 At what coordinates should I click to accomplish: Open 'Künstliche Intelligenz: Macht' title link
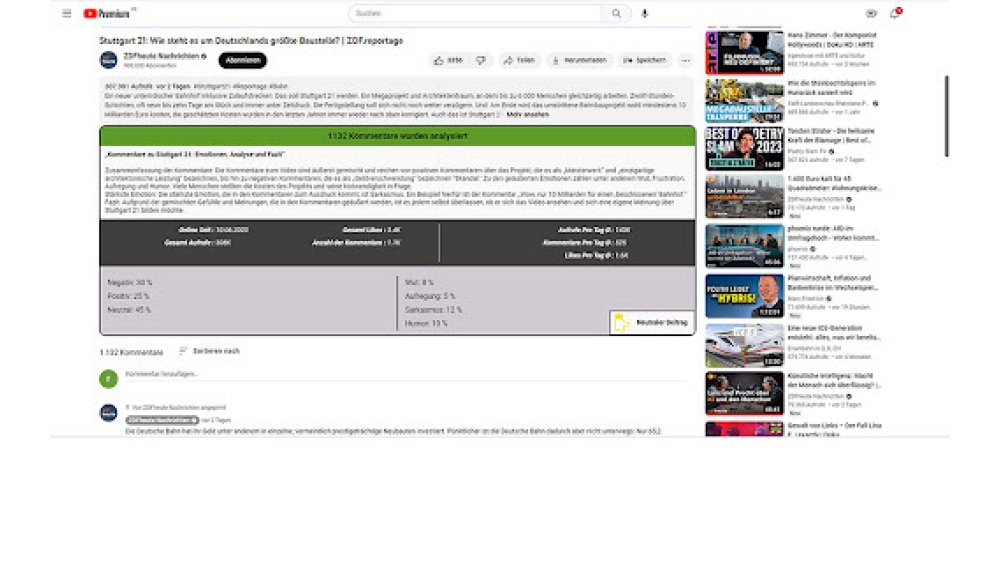pyautogui.click(x=834, y=380)
